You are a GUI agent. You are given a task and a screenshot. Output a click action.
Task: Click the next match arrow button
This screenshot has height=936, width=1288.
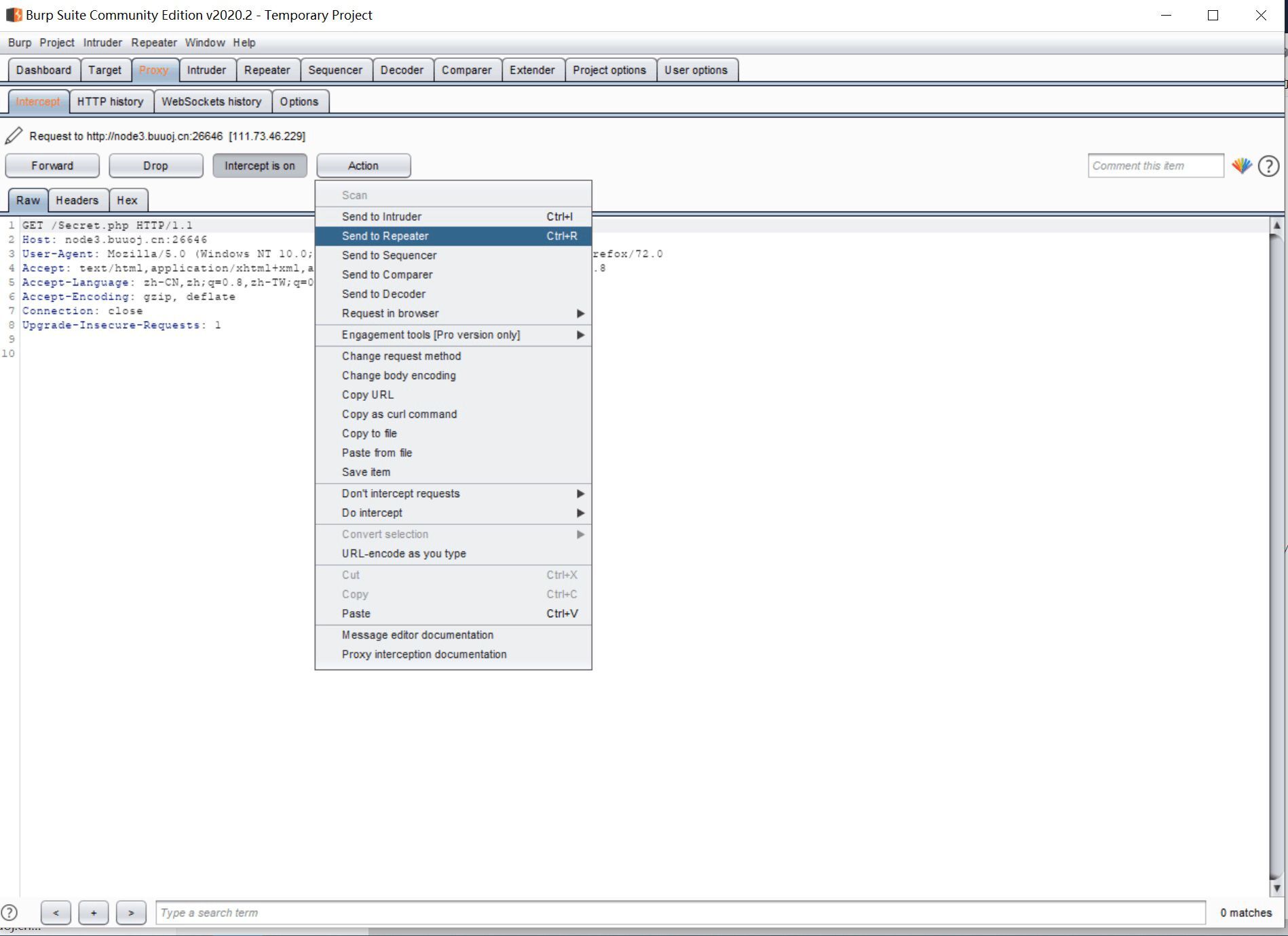(131, 913)
